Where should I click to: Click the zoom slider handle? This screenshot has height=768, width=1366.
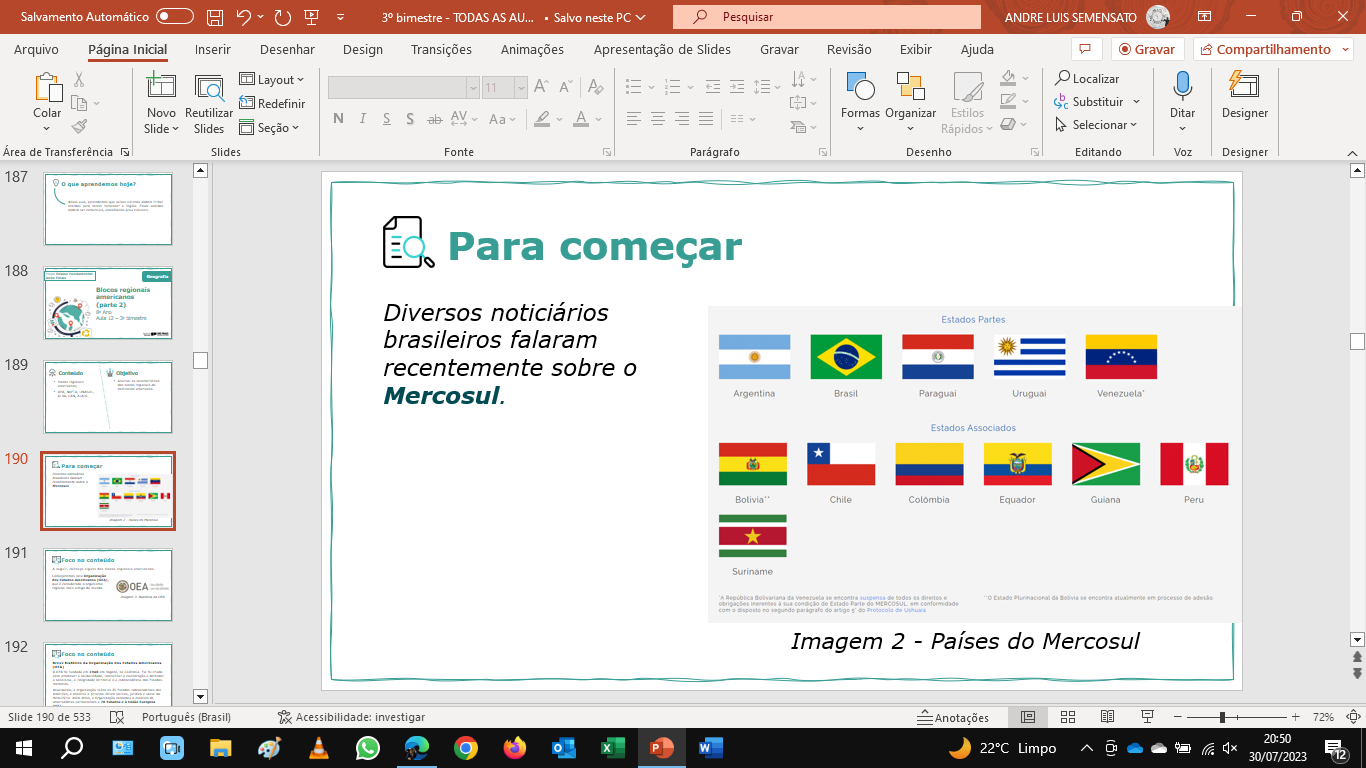click(1222, 717)
